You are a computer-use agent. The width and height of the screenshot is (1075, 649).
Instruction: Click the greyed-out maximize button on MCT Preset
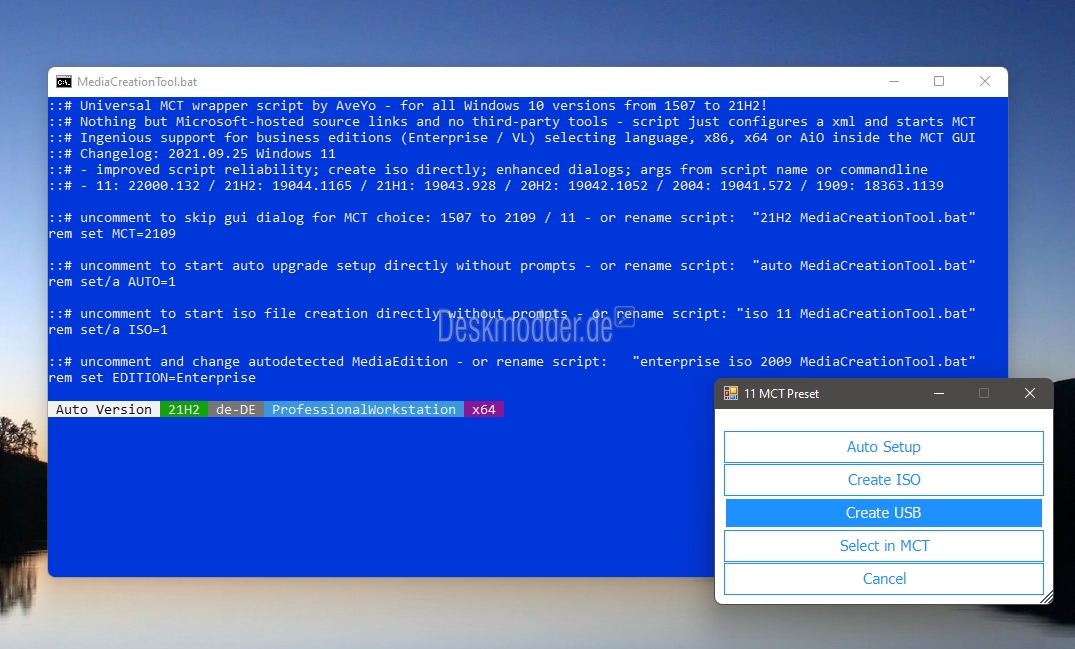(x=984, y=394)
